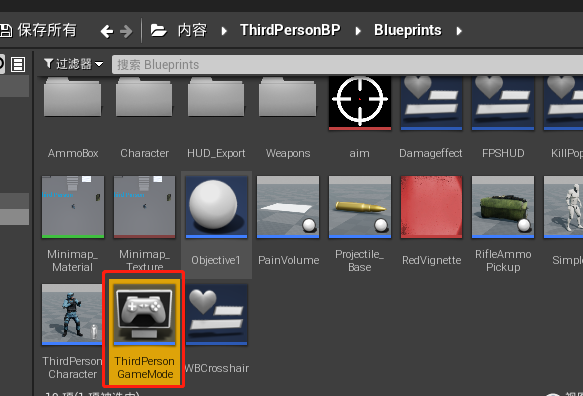Focus the 搜索 Blueprints search field
Viewport: 583px width, 396px height.
coord(347,65)
